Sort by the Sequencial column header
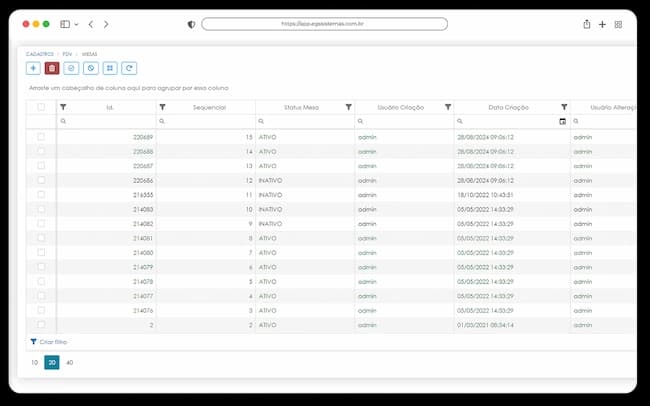Image resolution: width=650 pixels, height=406 pixels. 209,107
